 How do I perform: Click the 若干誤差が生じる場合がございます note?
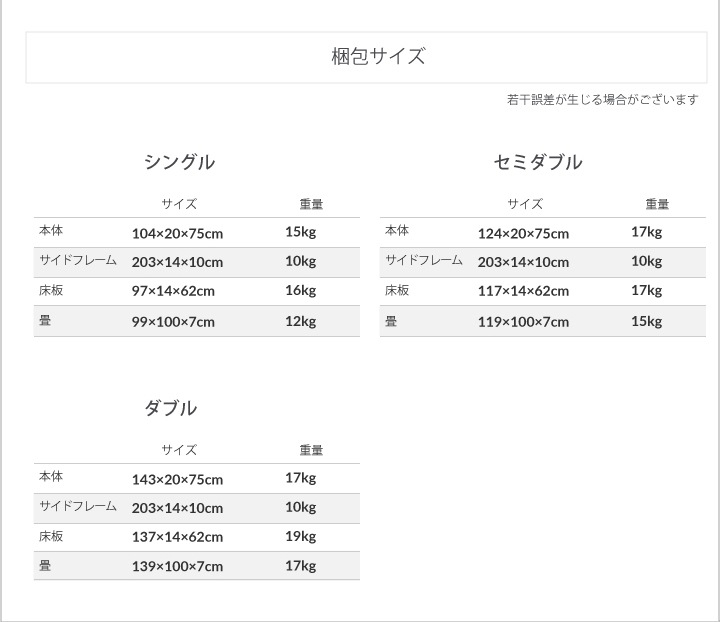[602, 100]
